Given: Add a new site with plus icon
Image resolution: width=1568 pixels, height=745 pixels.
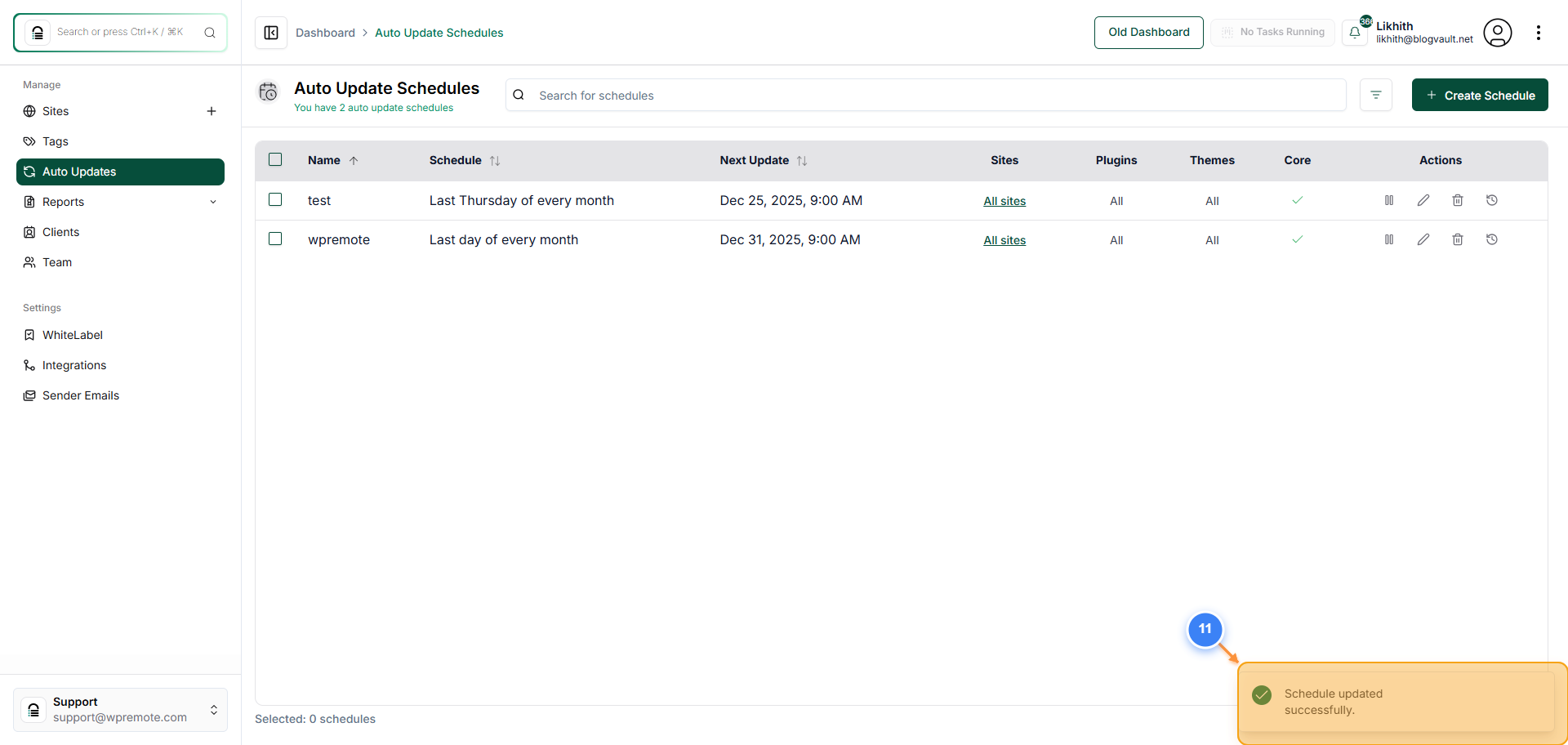Looking at the screenshot, I should click(x=212, y=111).
